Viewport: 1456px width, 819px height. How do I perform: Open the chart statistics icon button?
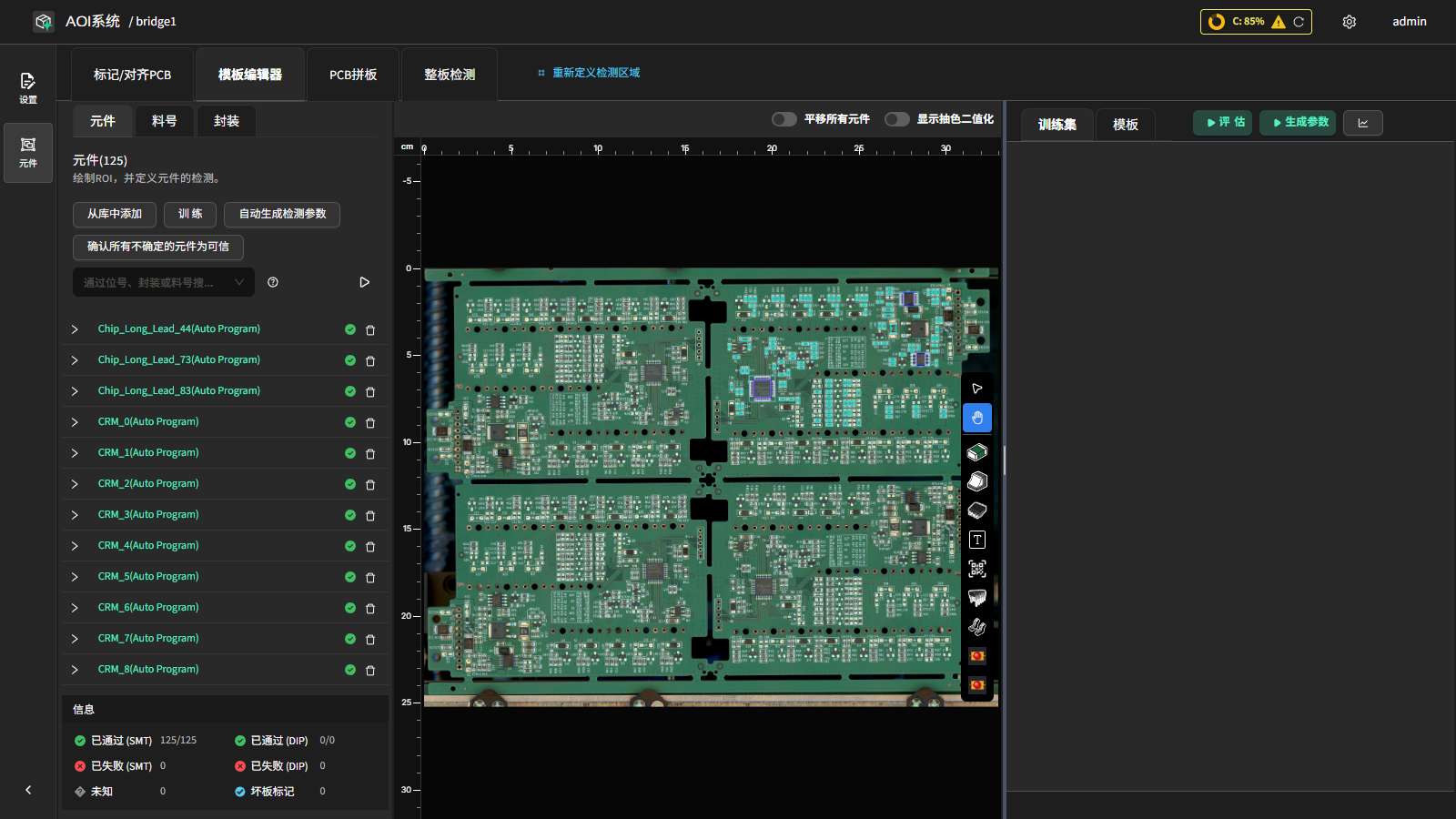click(1363, 123)
